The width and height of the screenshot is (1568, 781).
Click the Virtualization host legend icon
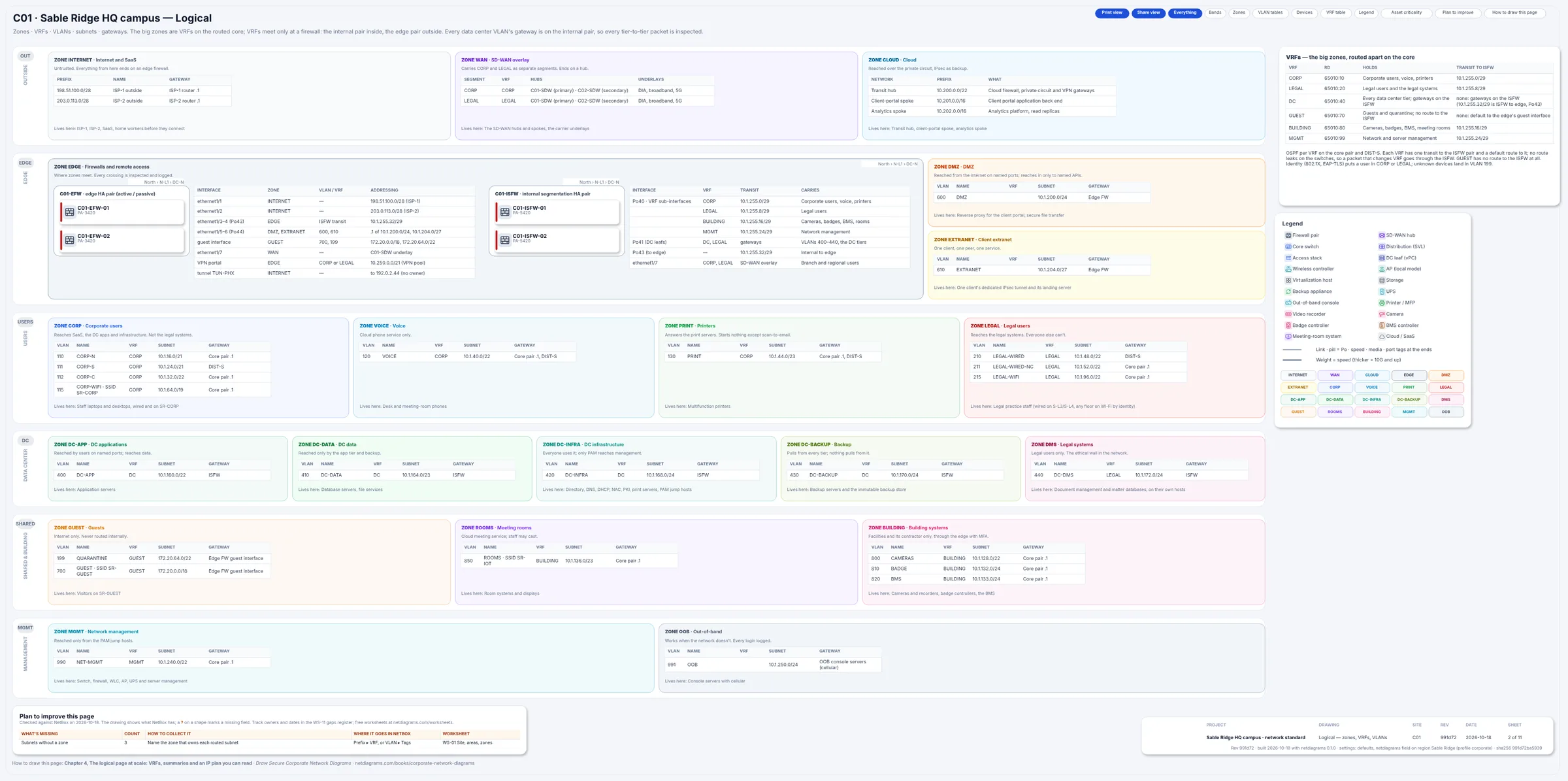[1288, 280]
